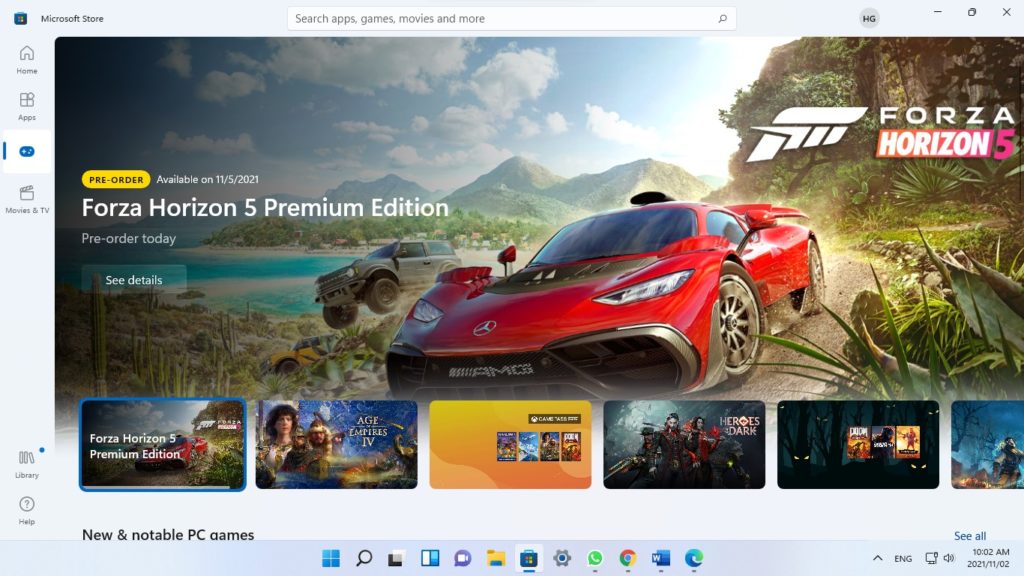Open the Apps section in sidebar

(x=27, y=106)
